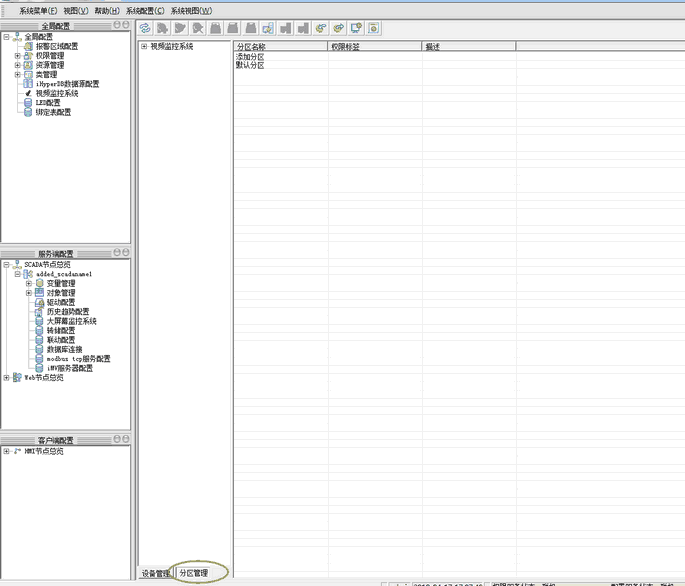Click the colored window-with-gear toolbar icon
Image resolution: width=685 pixels, height=586 pixels.
pyautogui.click(x=268, y=28)
